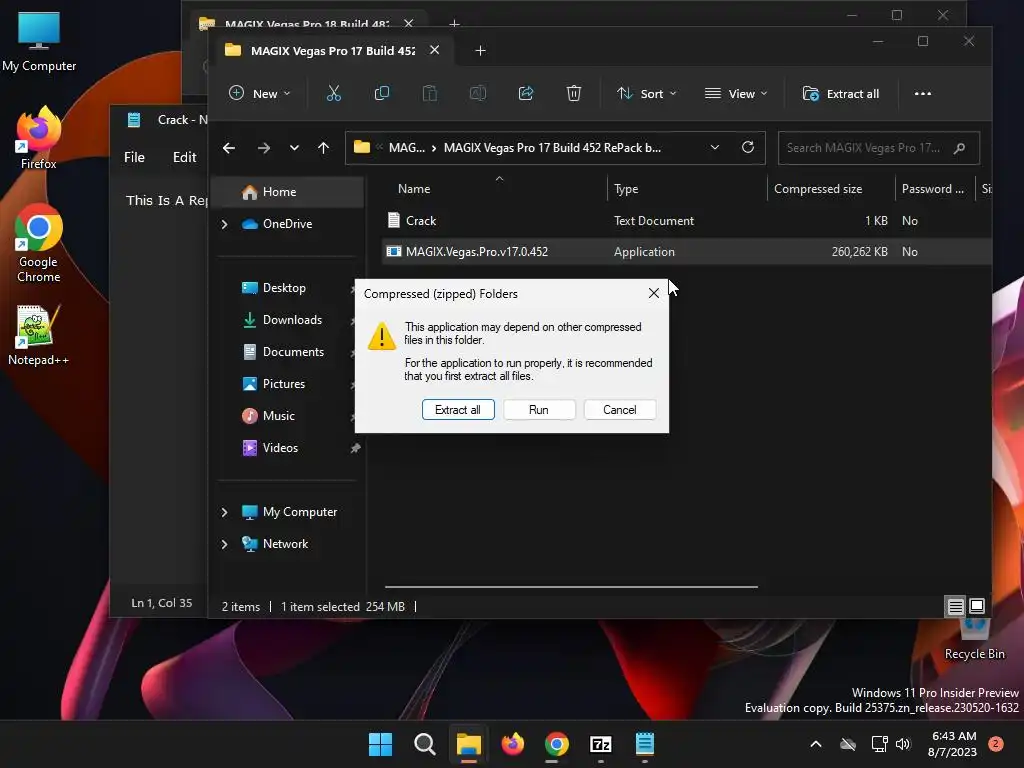
Task: Click the Cut scissors icon in Explorer toolbar
Action: [x=334, y=93]
